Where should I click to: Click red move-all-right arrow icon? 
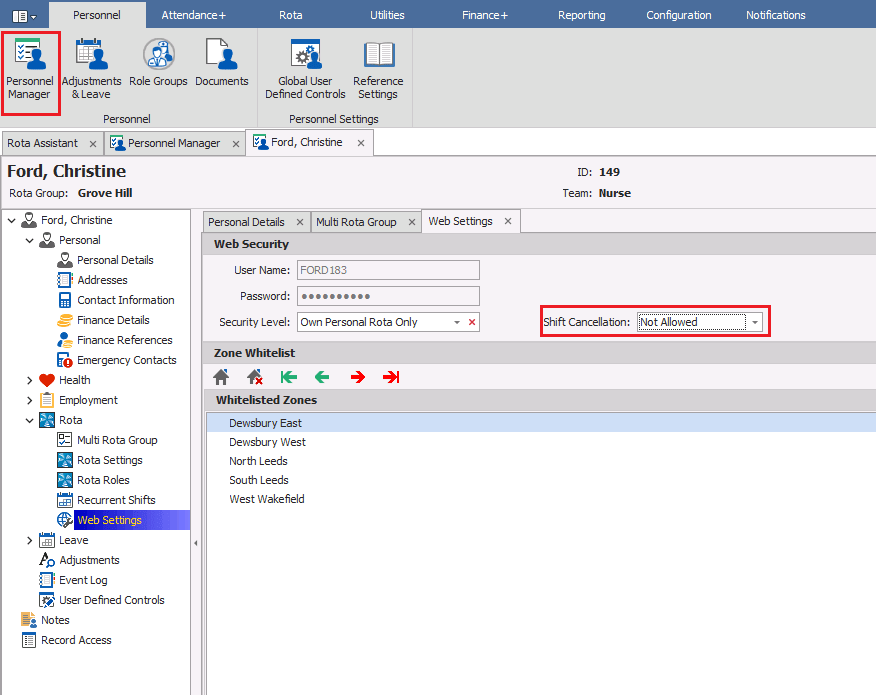pyautogui.click(x=391, y=377)
